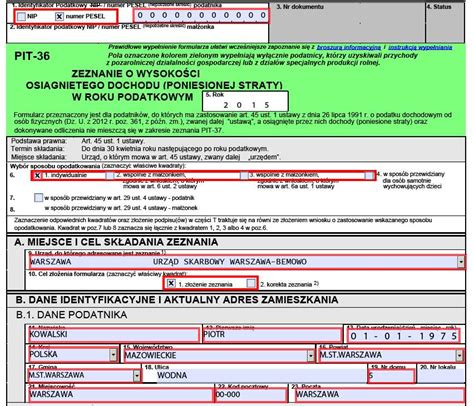Toggle the numer PESEL checkbox
Screen dimensions: 474x406
[59, 16]
